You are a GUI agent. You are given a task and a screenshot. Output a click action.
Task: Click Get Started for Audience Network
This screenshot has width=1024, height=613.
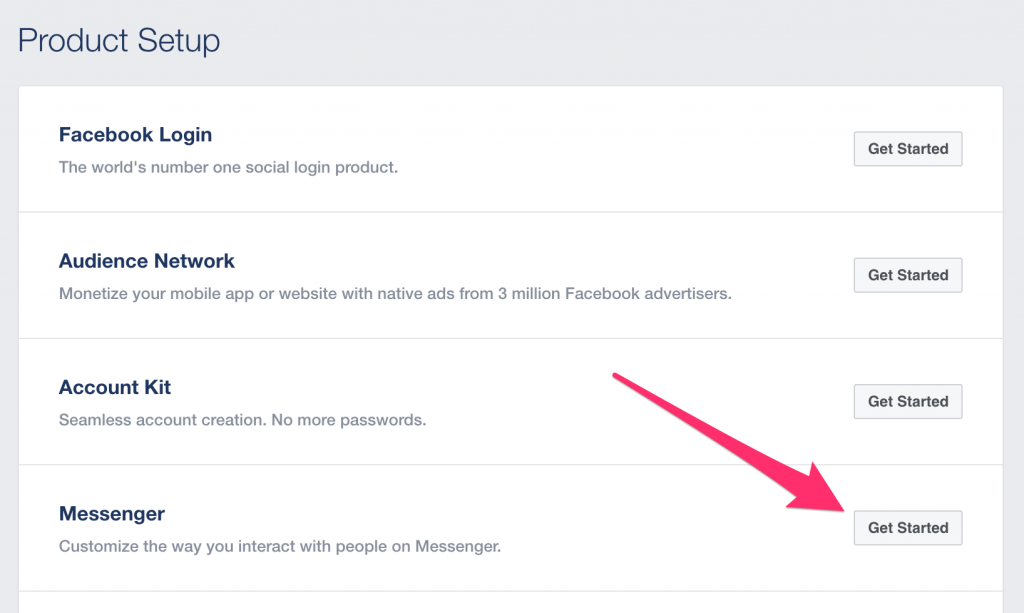pos(908,275)
